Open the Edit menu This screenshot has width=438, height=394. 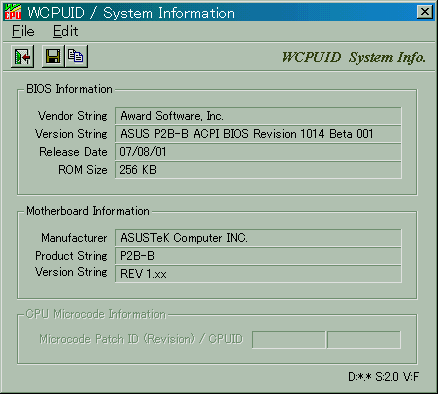65,31
